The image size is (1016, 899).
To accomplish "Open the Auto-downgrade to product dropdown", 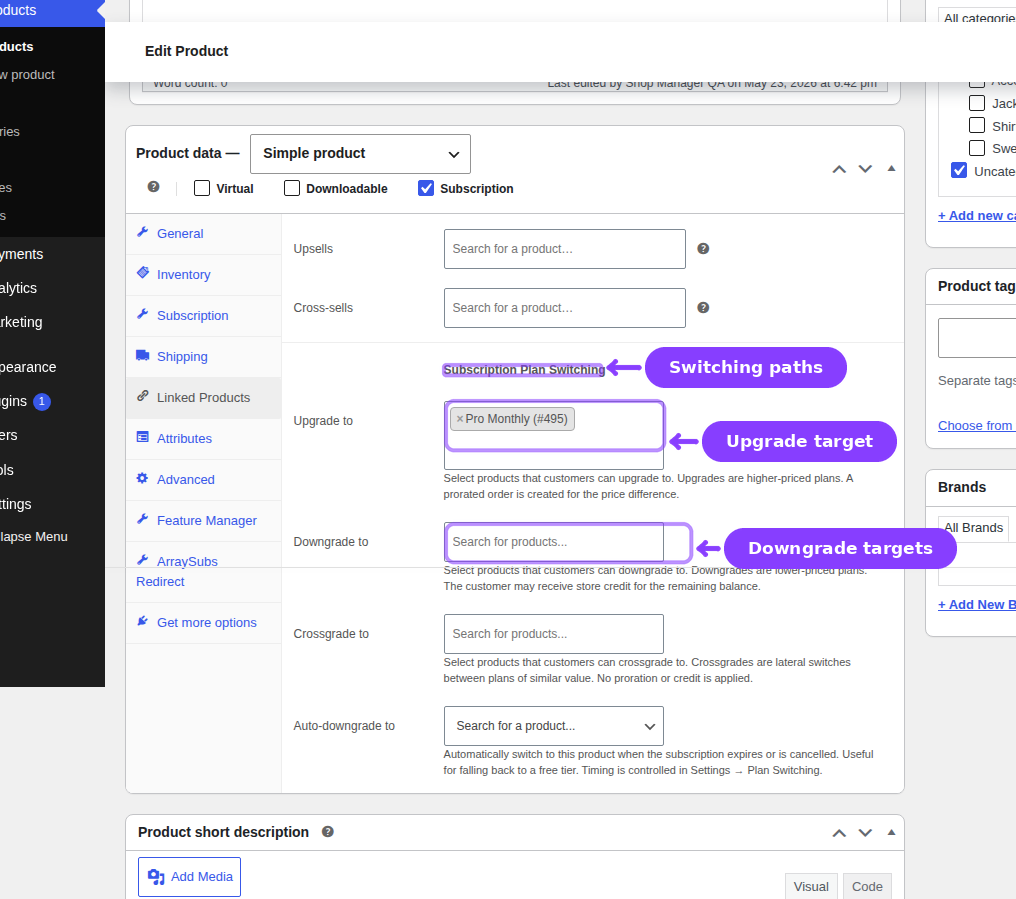I will pyautogui.click(x=554, y=726).
